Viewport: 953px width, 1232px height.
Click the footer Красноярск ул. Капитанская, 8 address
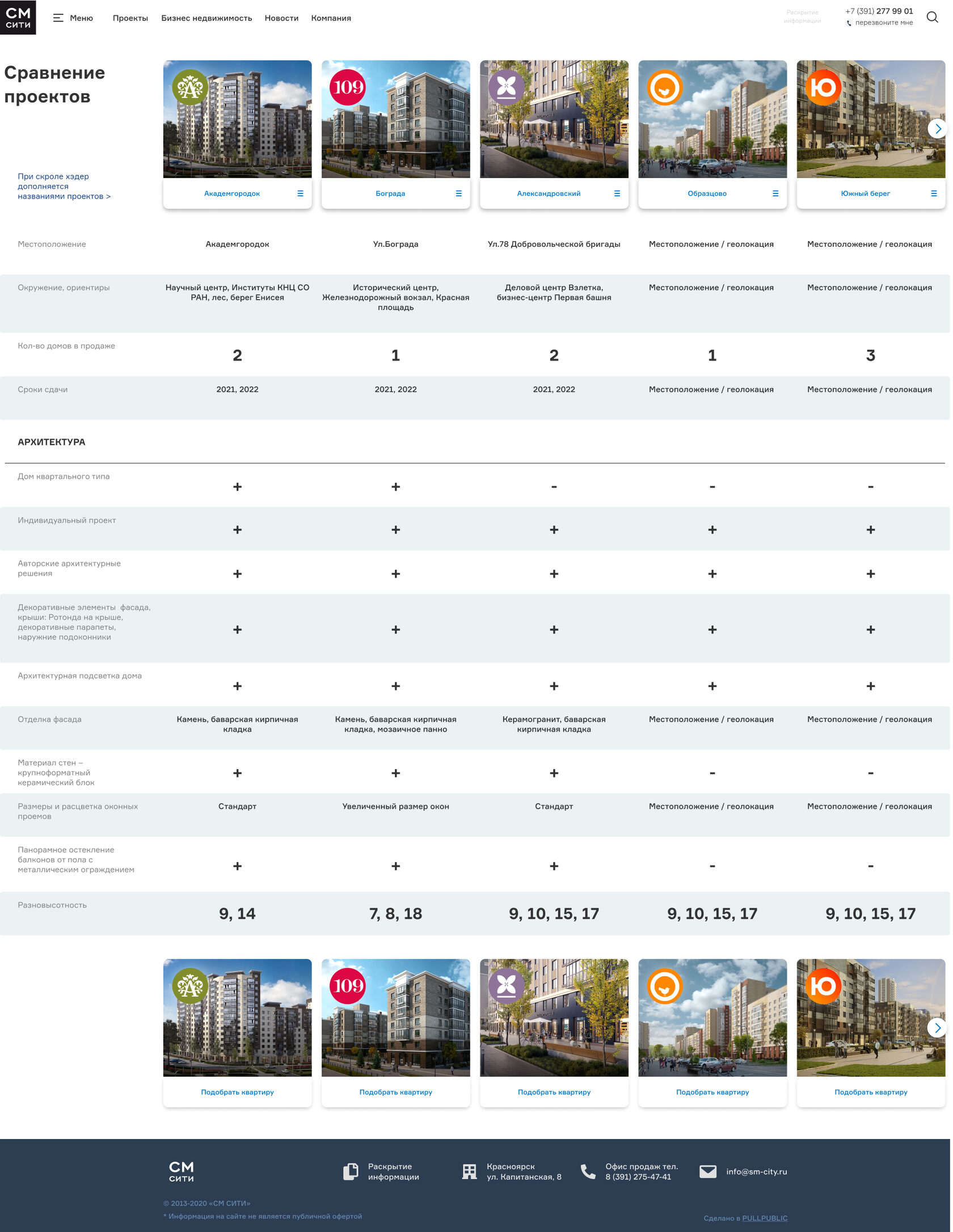click(x=524, y=1172)
